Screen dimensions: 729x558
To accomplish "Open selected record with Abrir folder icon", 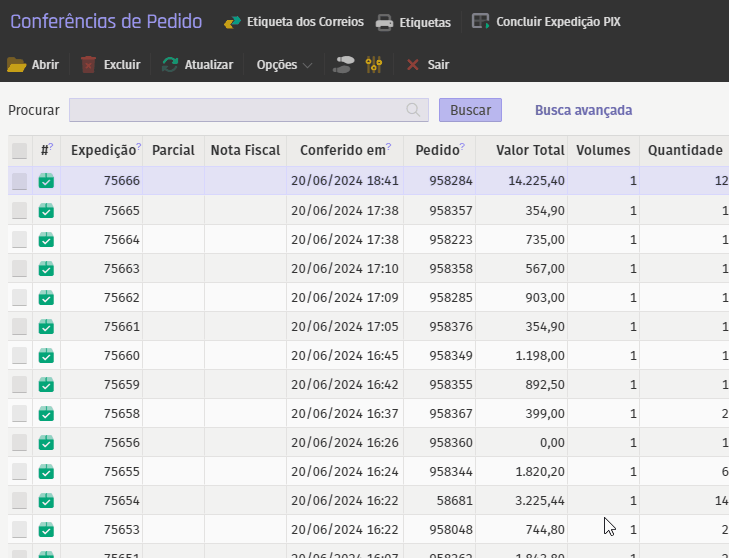I will [16, 65].
